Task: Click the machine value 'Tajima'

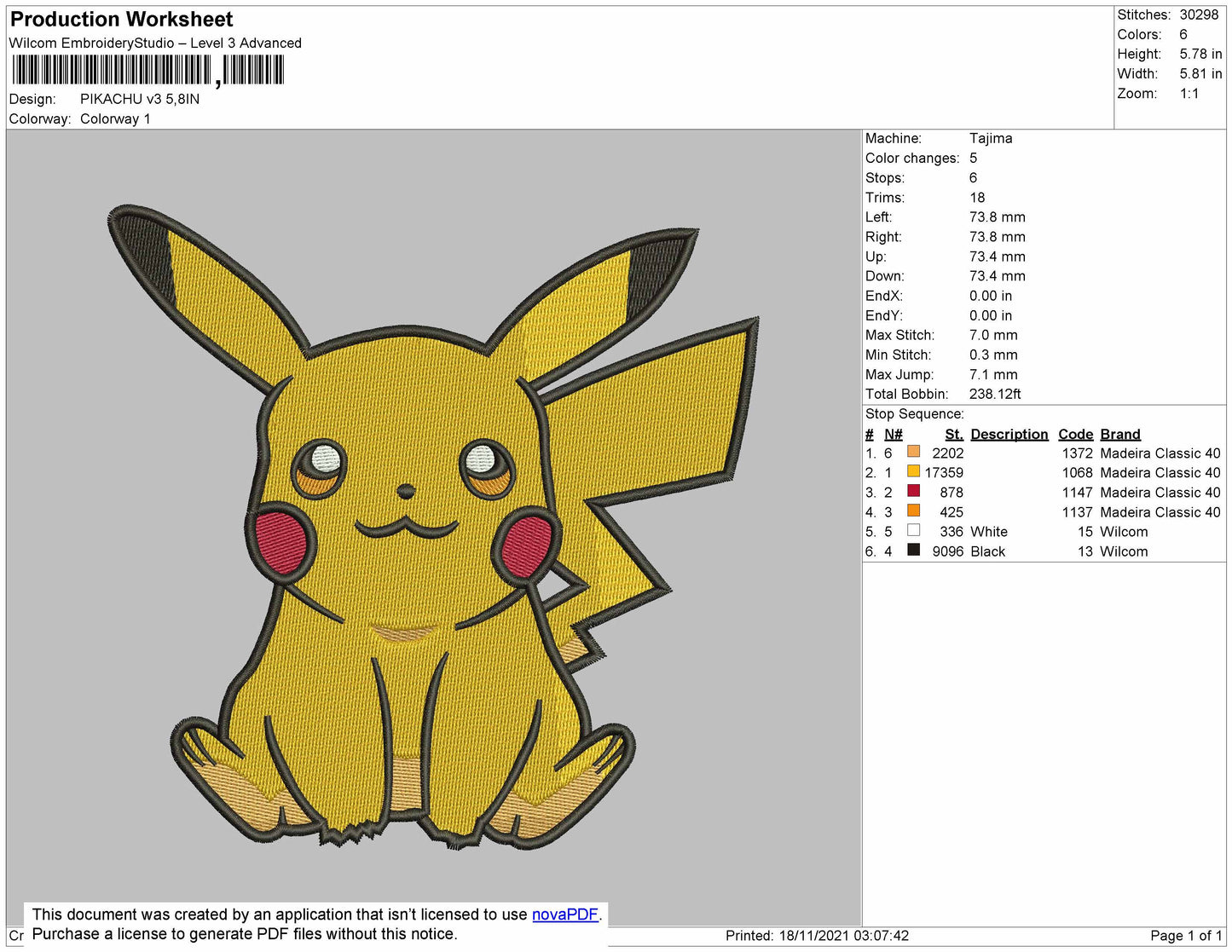Action: pyautogui.click(x=991, y=138)
